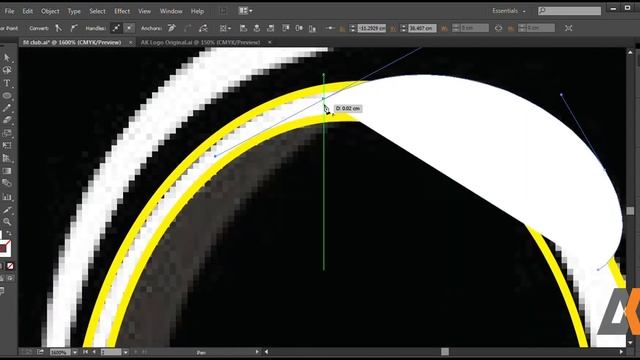
Task: Select the Ellipse shape tool
Action: [x=7, y=96]
